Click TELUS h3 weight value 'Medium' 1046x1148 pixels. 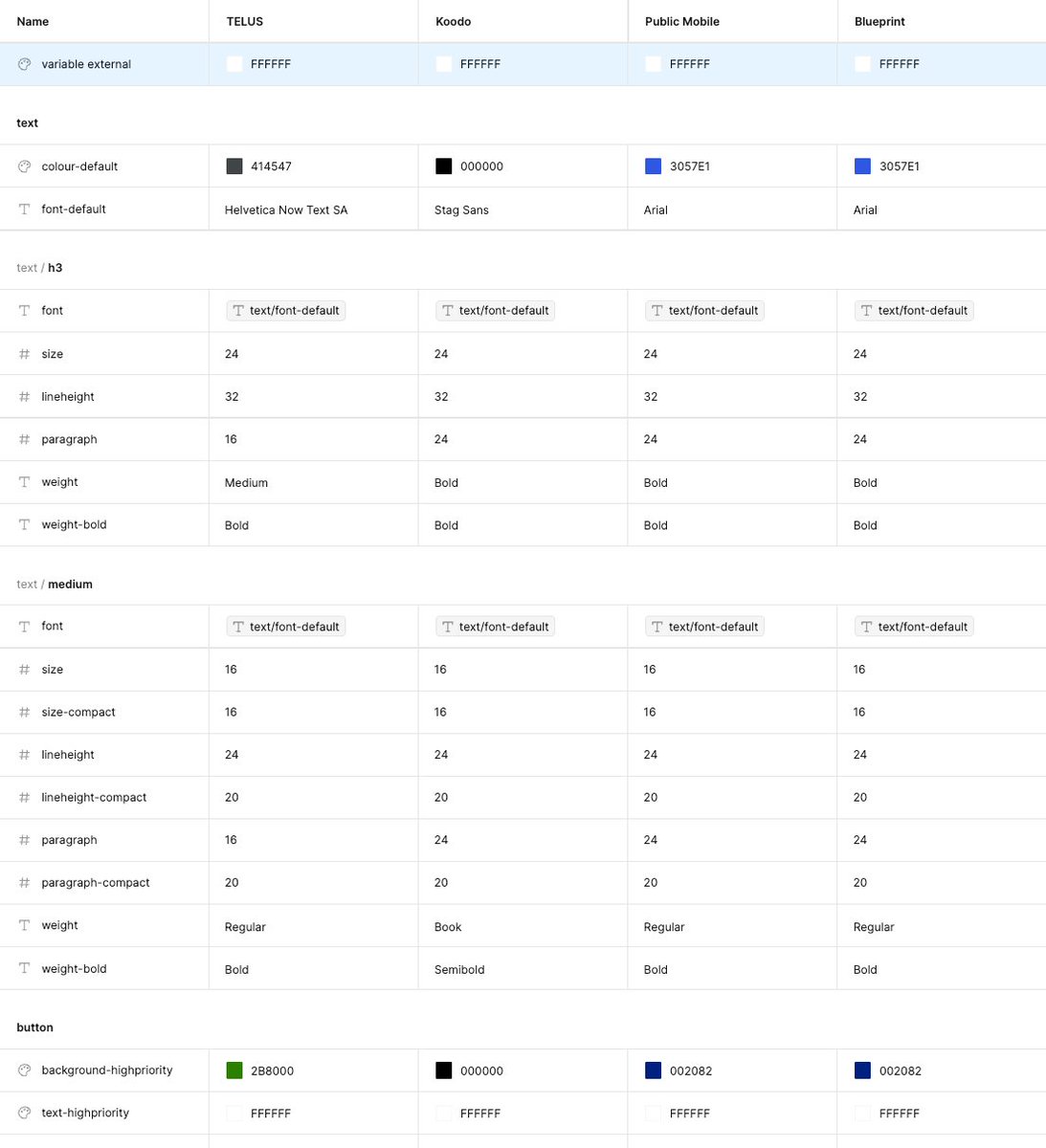tap(246, 483)
